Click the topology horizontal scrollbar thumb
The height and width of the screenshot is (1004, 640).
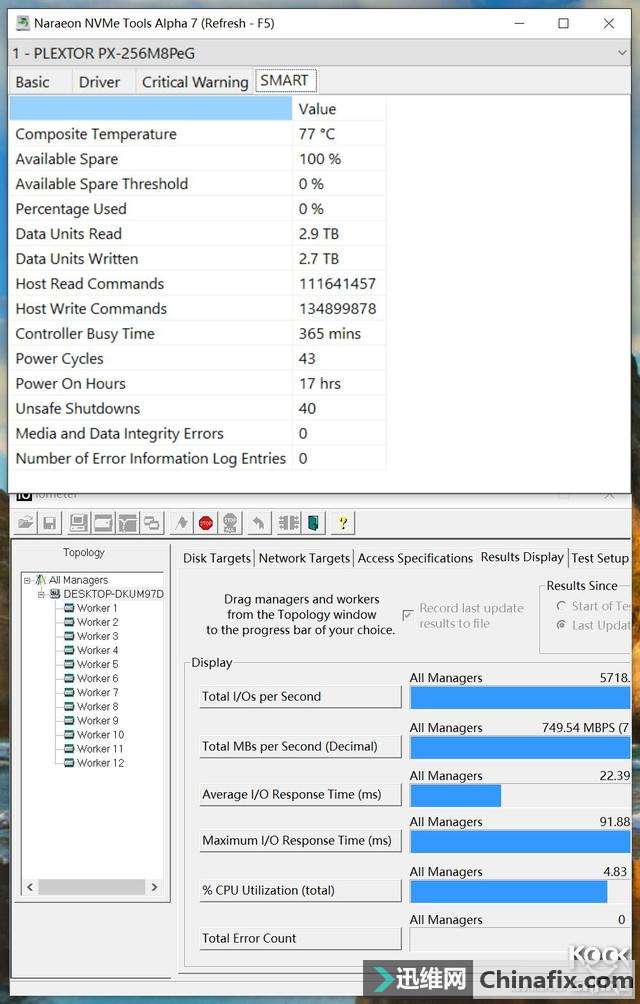91,887
